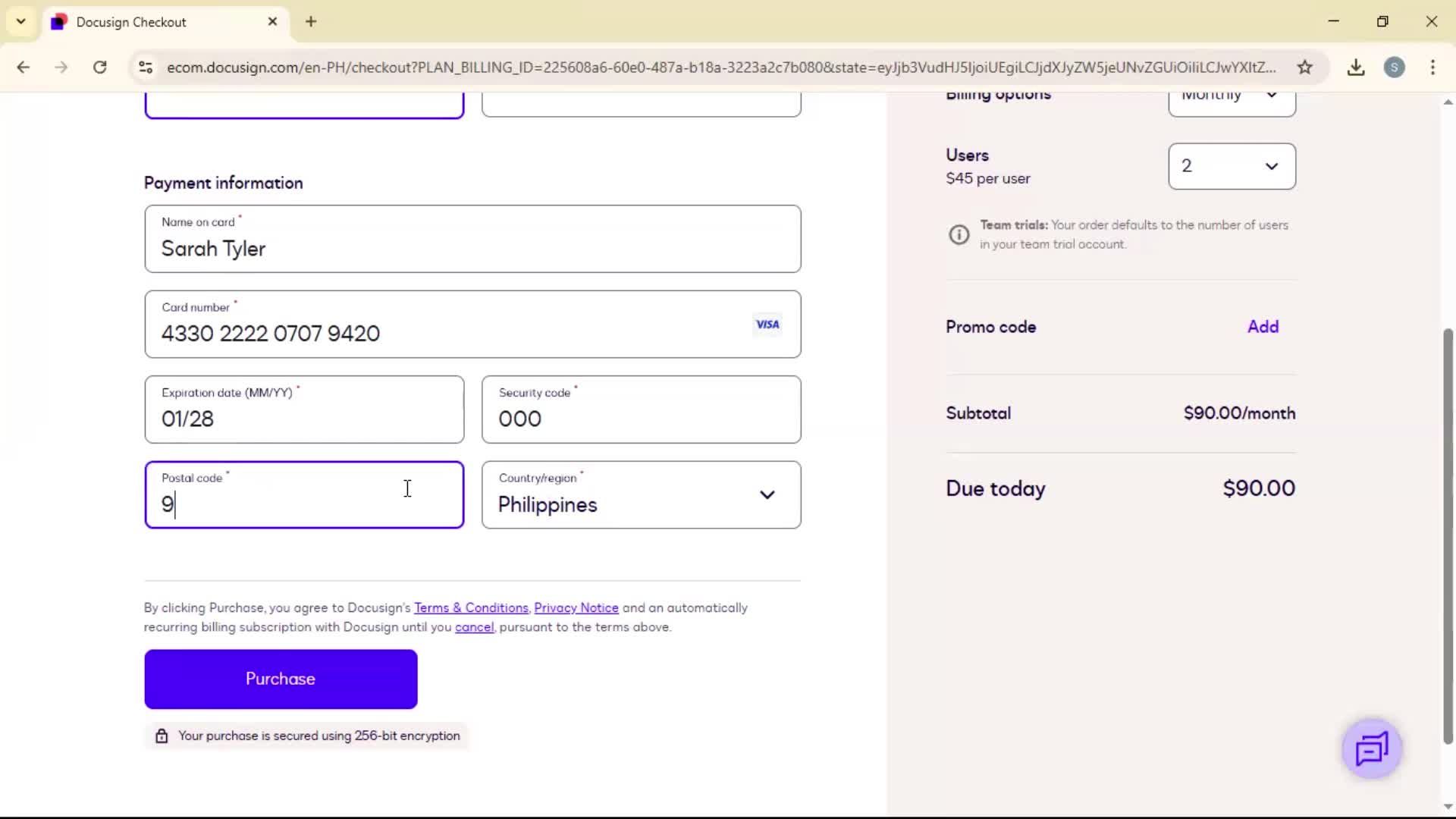
Task: Click the page vertical scrollbar thumb
Action: 1448,535
